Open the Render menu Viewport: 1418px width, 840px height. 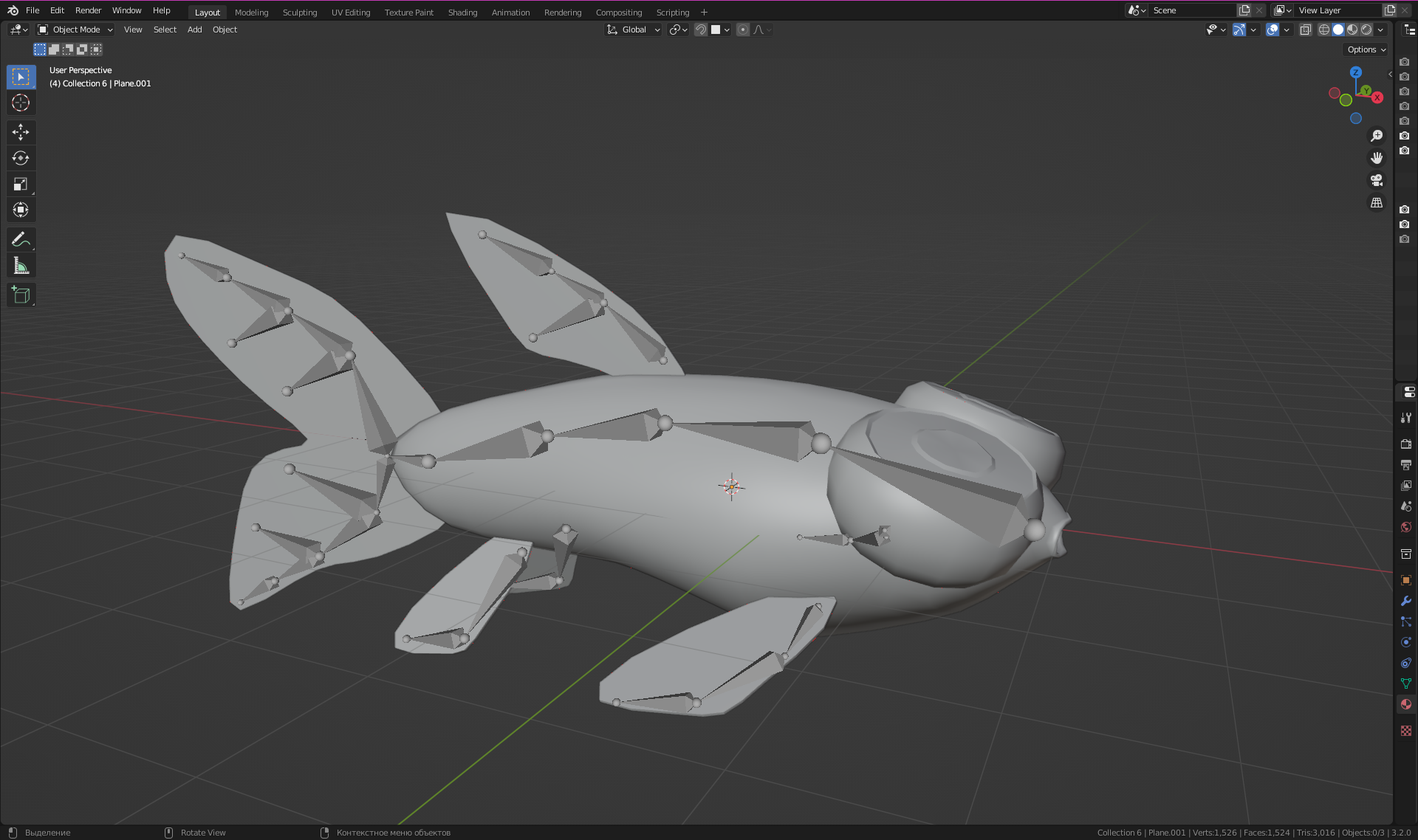coord(88,10)
